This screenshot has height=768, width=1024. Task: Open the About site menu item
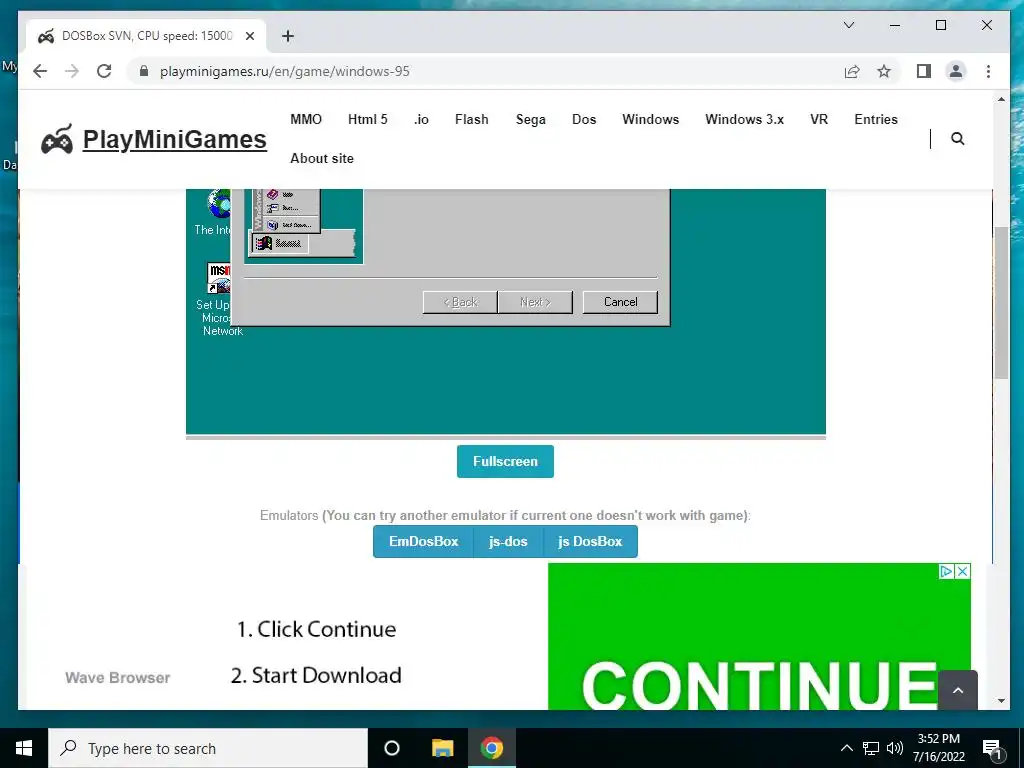322,158
